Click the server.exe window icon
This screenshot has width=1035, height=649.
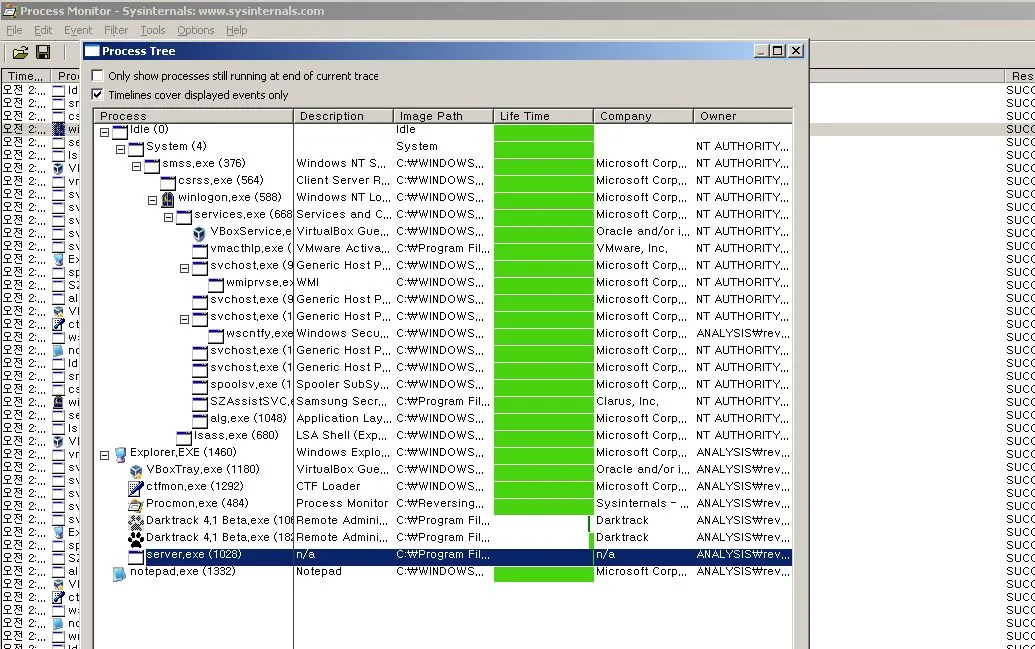(x=136, y=556)
